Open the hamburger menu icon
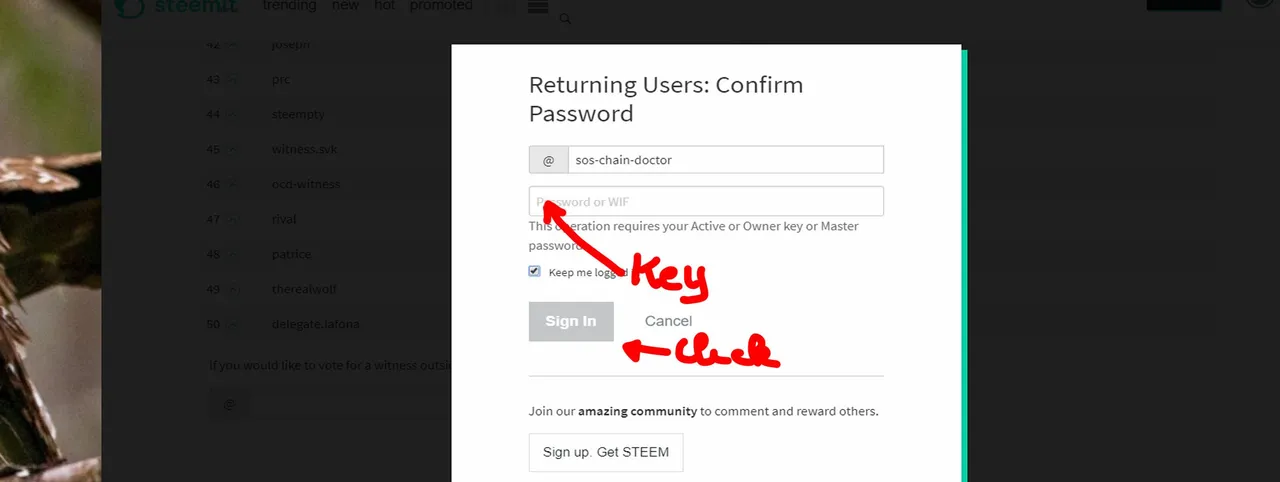This screenshot has width=1280, height=482. click(x=537, y=7)
